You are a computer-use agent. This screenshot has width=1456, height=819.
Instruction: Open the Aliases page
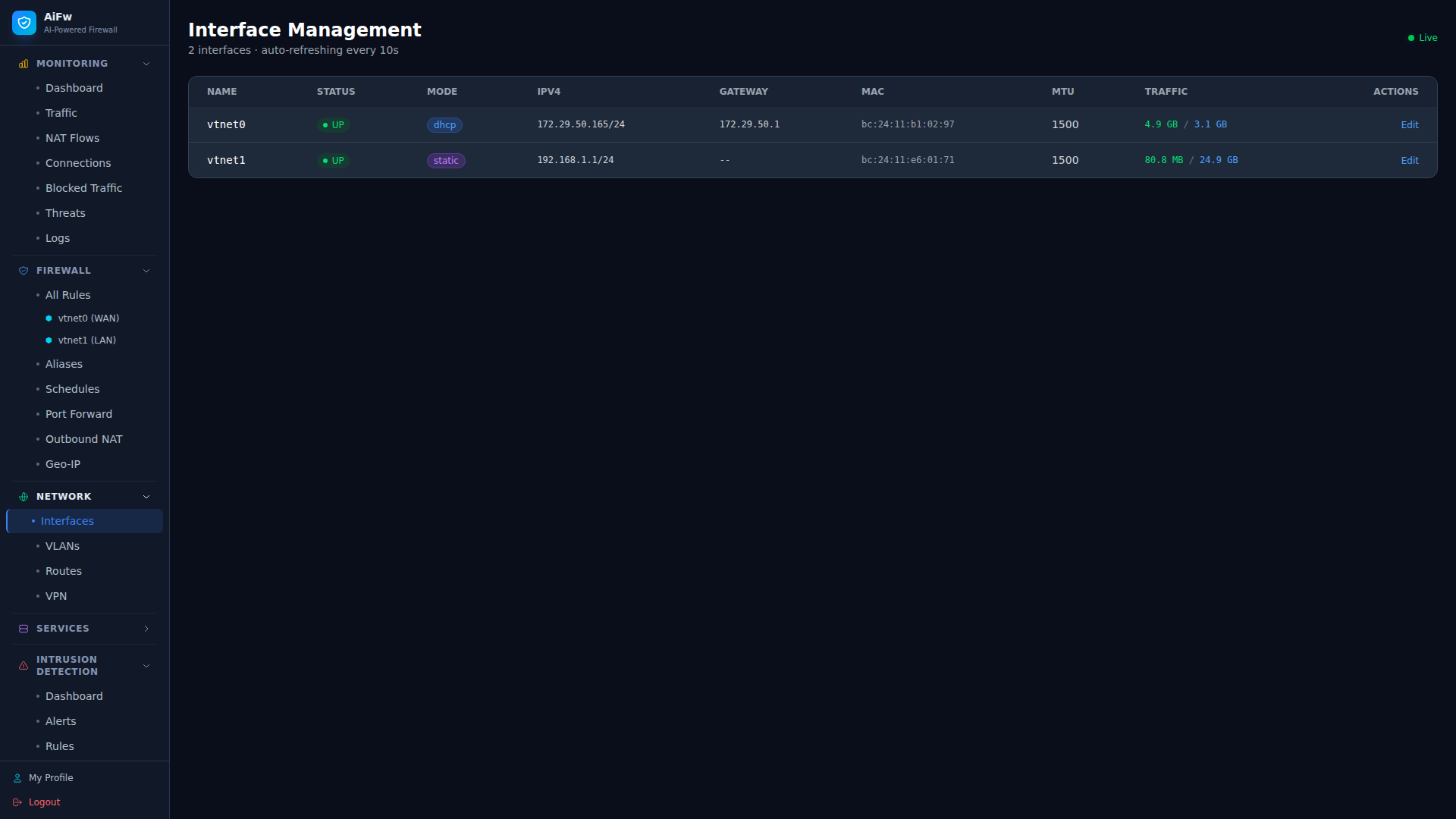pos(84,364)
